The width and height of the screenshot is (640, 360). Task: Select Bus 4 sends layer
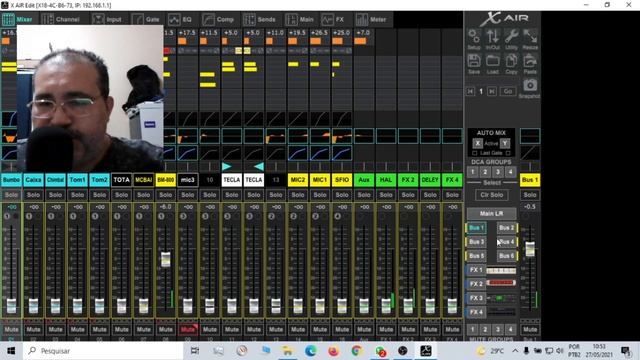[x=507, y=242]
